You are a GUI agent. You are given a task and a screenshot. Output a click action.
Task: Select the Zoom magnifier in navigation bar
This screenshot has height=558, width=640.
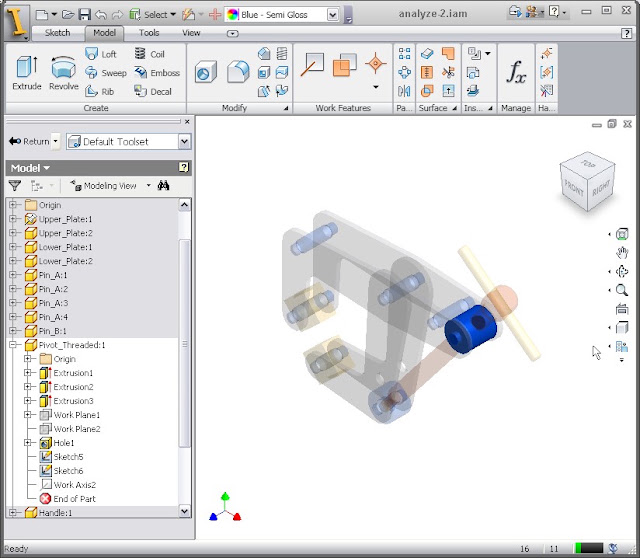click(622, 290)
